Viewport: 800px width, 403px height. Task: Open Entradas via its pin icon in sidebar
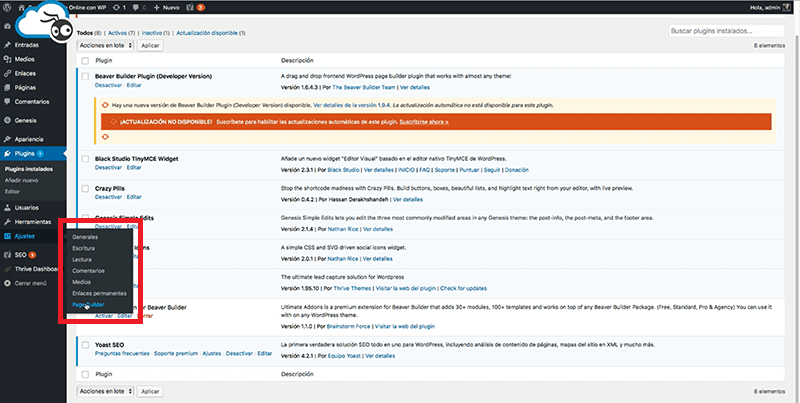click(7, 45)
